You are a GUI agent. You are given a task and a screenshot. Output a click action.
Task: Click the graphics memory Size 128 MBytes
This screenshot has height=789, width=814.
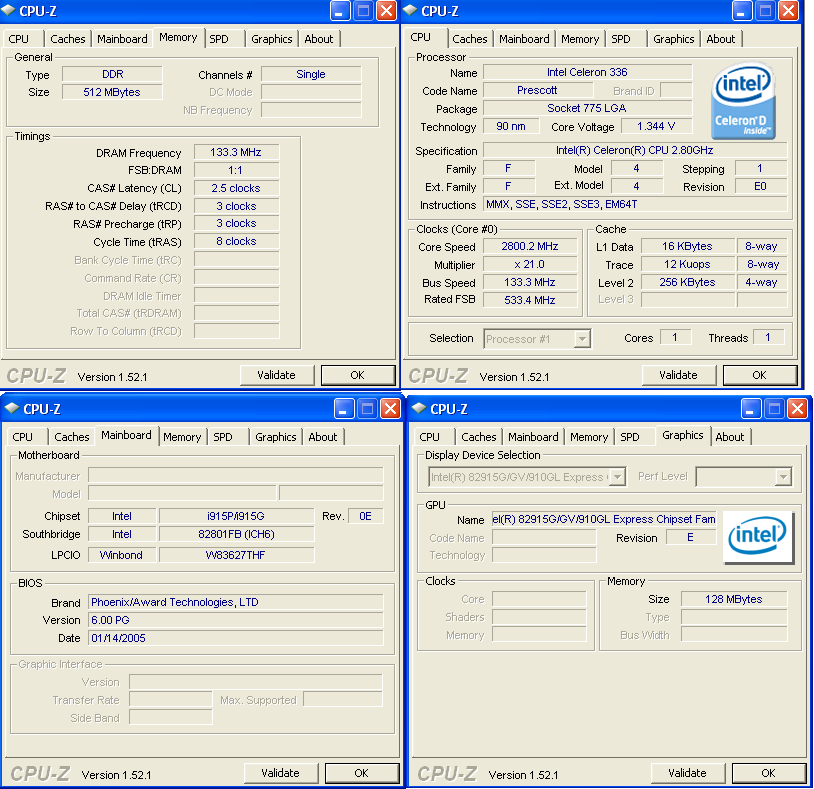point(734,599)
